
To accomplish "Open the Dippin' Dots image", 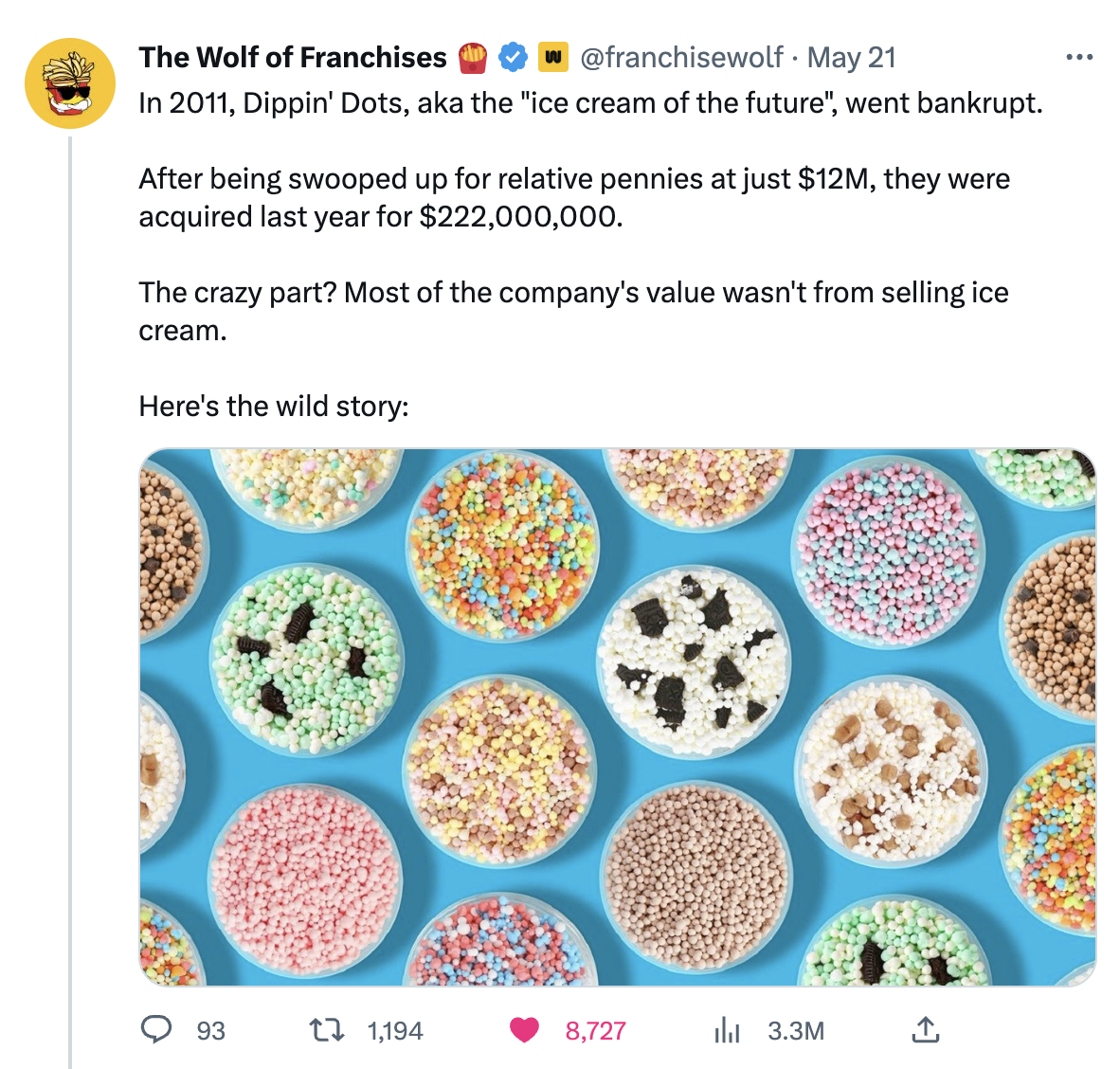I will (617, 717).
